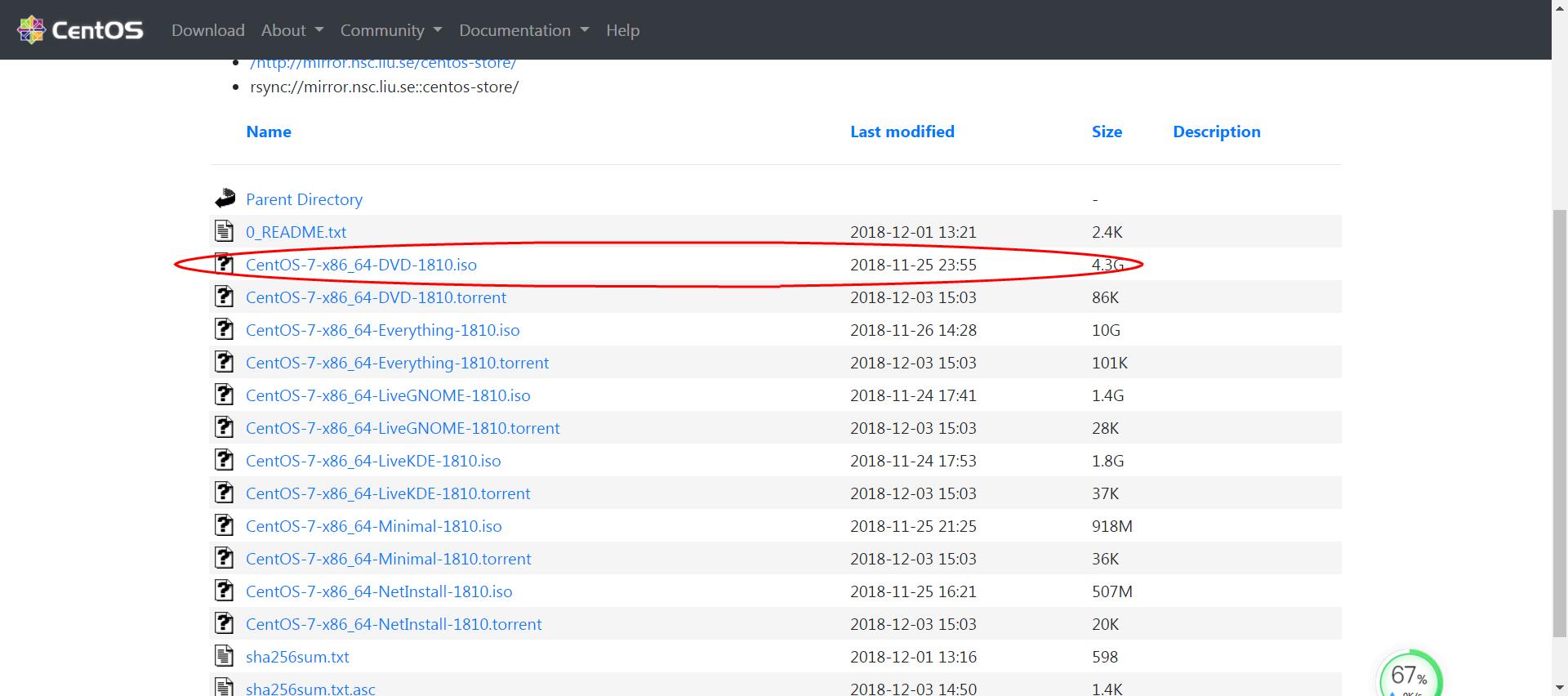Image resolution: width=1568 pixels, height=696 pixels.
Task: Go to the Download page
Action: tap(207, 30)
